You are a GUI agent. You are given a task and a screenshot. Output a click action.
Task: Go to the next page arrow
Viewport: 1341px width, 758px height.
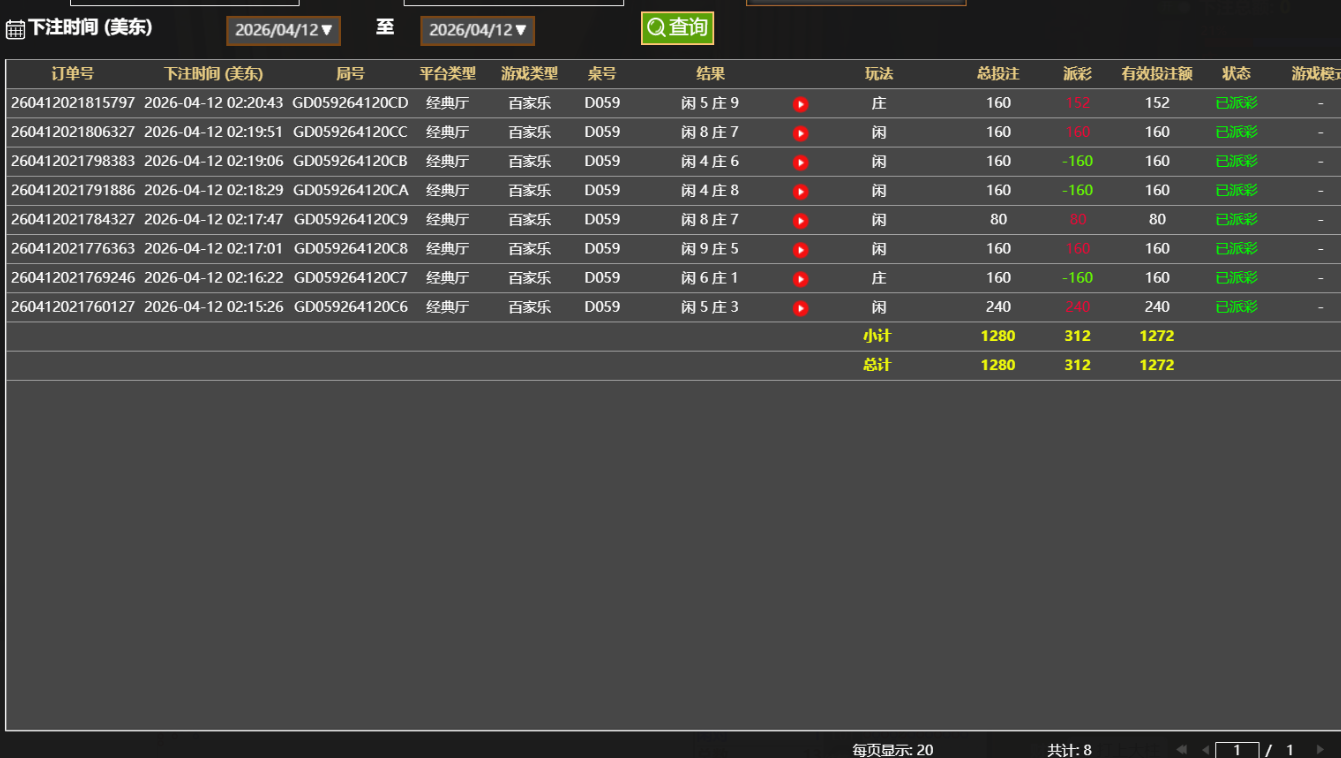click(x=1320, y=750)
